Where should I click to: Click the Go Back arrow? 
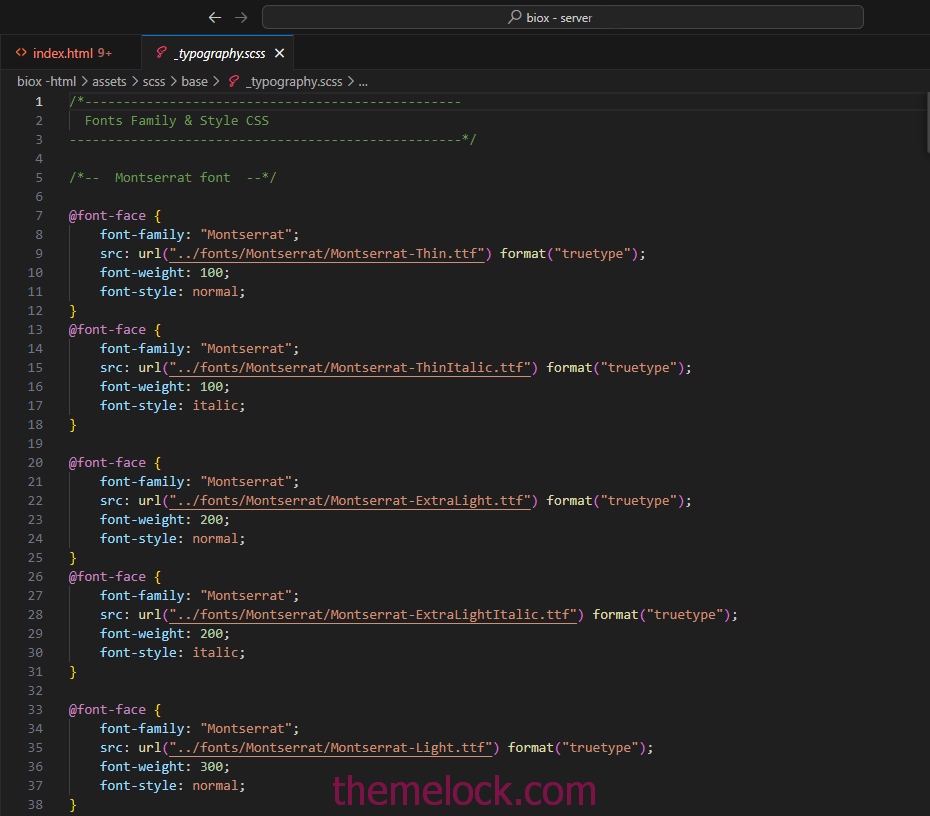point(215,17)
